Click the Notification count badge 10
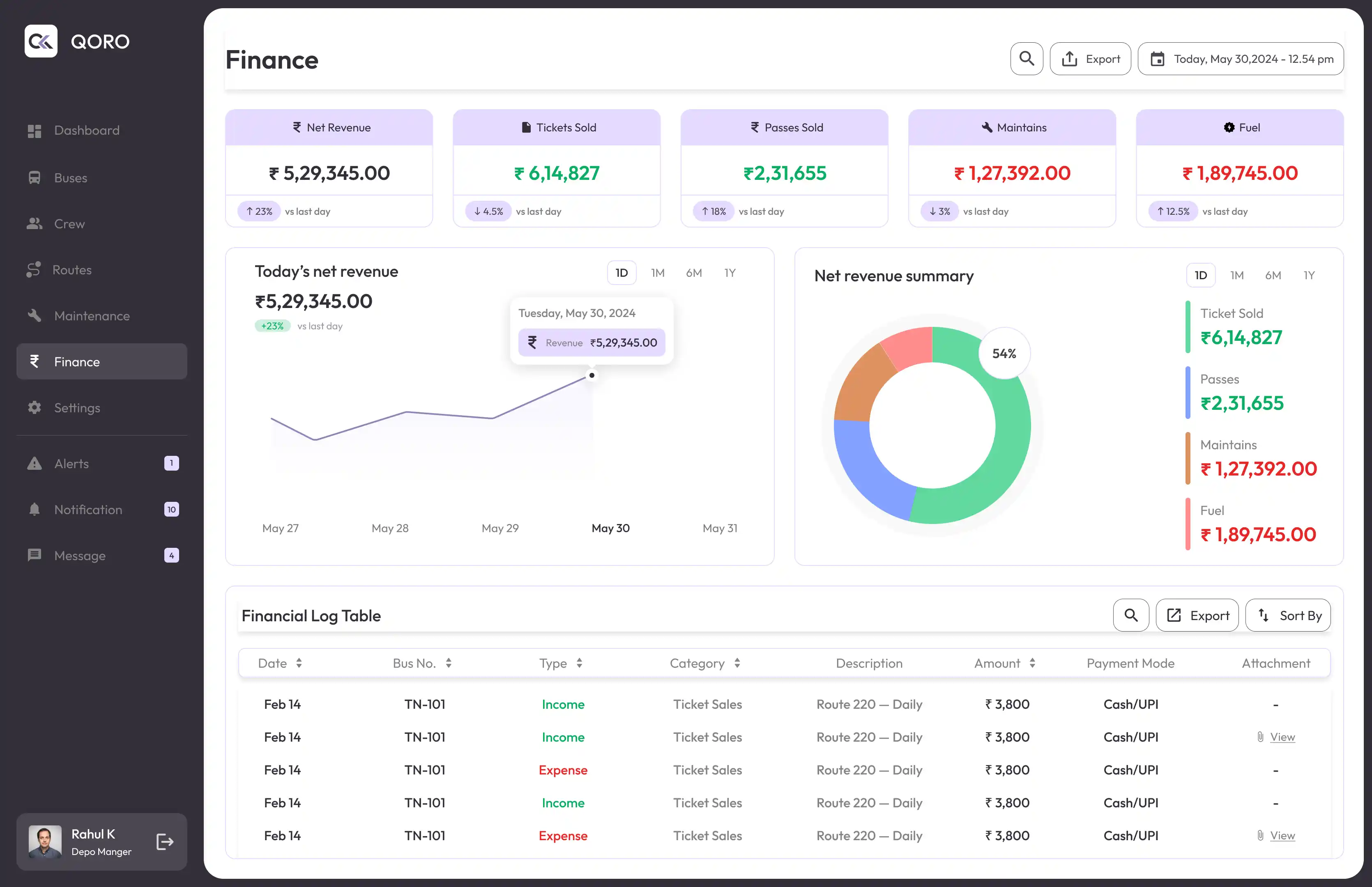This screenshot has width=1372, height=887. [x=172, y=510]
